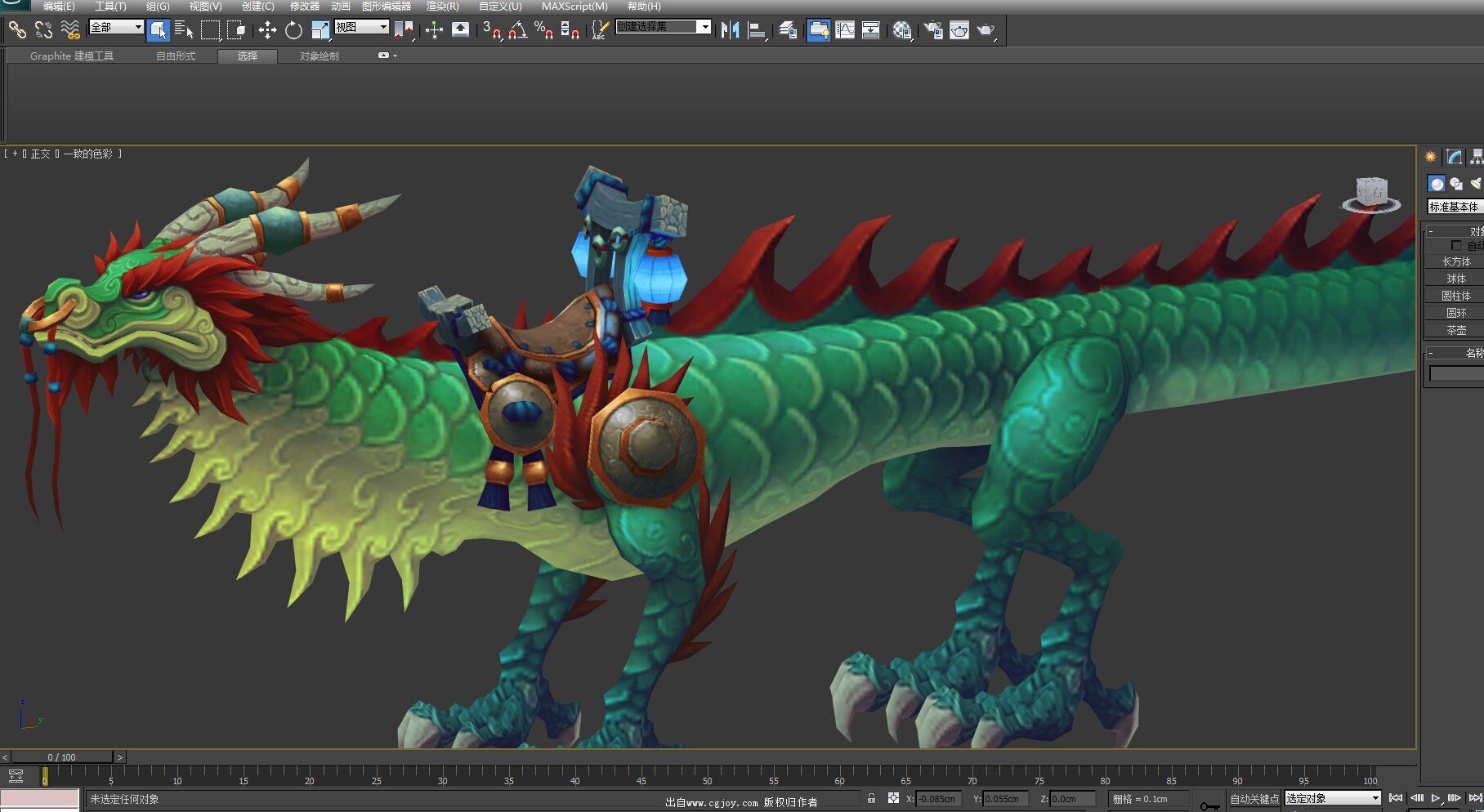Click the Render Production teapot
The width and height of the screenshot is (1484, 812).
986,30
